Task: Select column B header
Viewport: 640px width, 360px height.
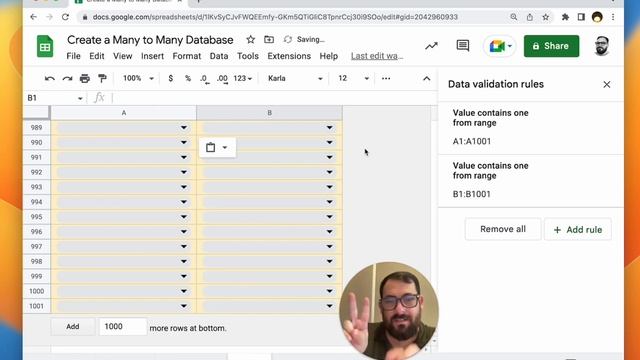Action: [269, 113]
